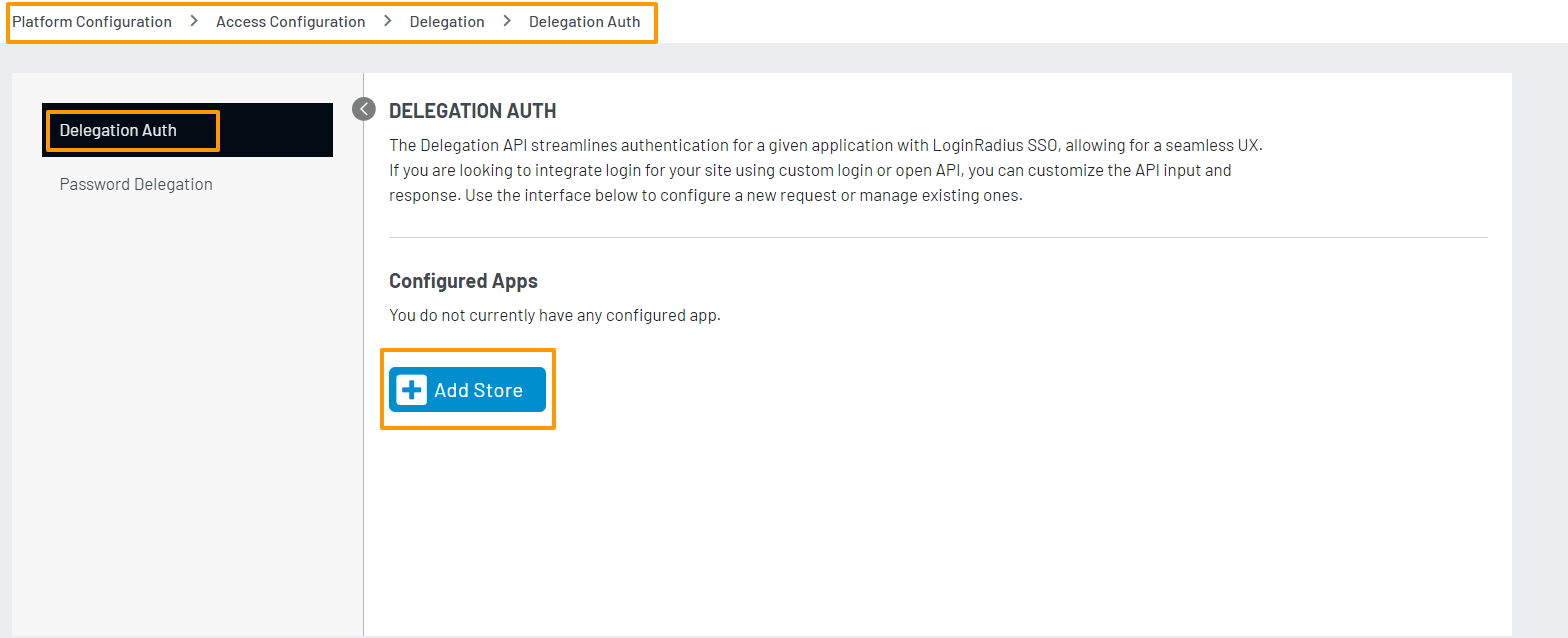Click the plus icon in Add Store
Viewport: 1568px width, 638px height.
click(x=412, y=390)
